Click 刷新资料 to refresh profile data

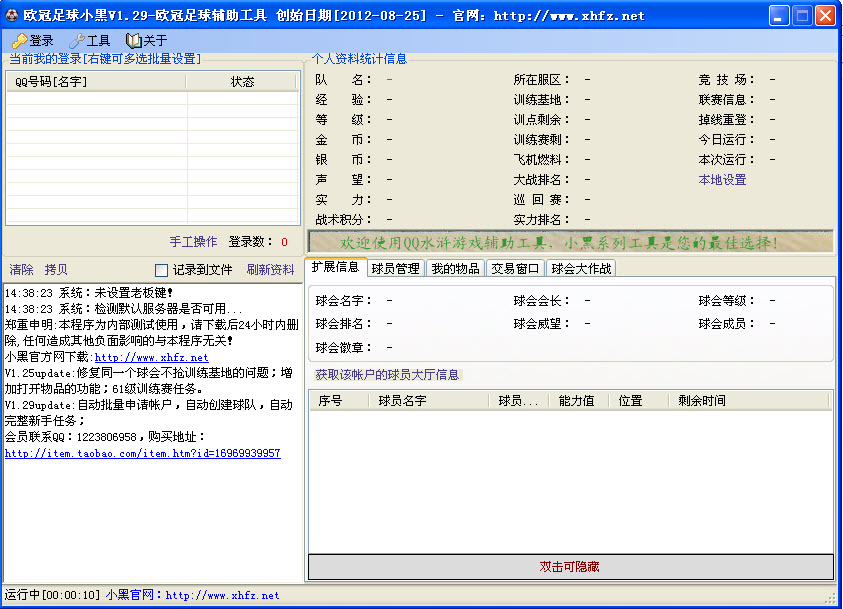pos(270,270)
